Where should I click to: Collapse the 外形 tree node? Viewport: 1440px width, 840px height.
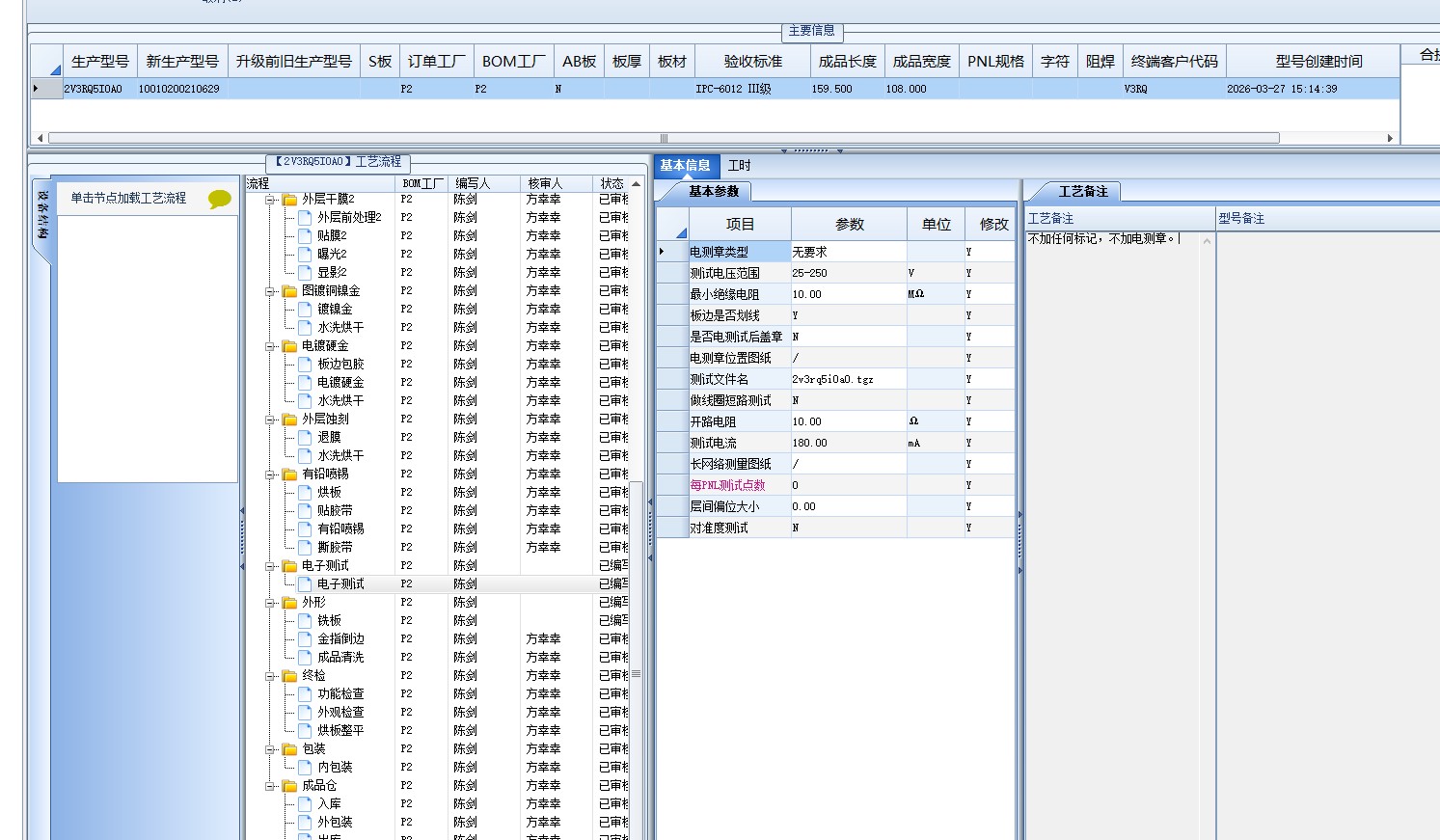coord(271,603)
